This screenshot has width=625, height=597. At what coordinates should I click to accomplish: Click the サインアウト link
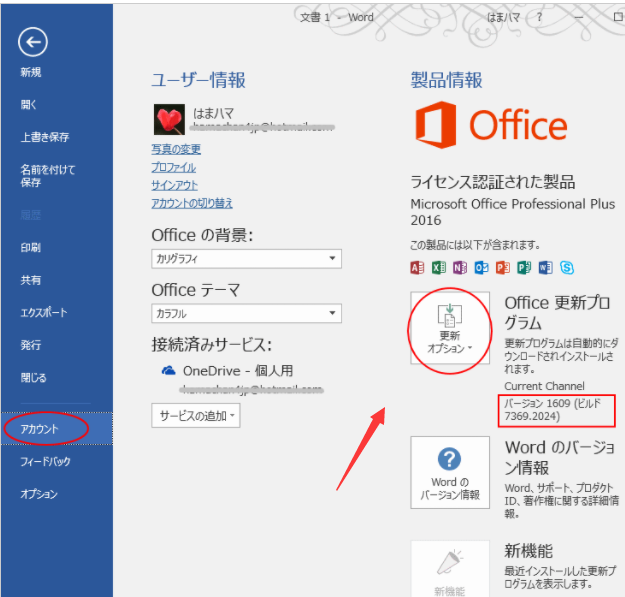[x=174, y=185]
